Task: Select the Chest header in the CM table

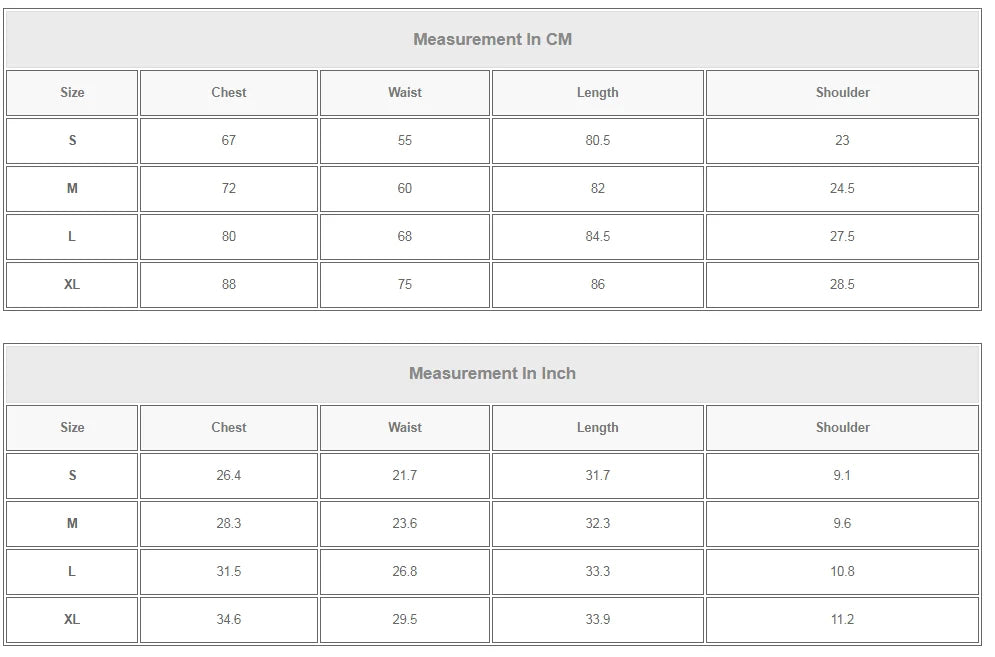Action: pos(229,93)
